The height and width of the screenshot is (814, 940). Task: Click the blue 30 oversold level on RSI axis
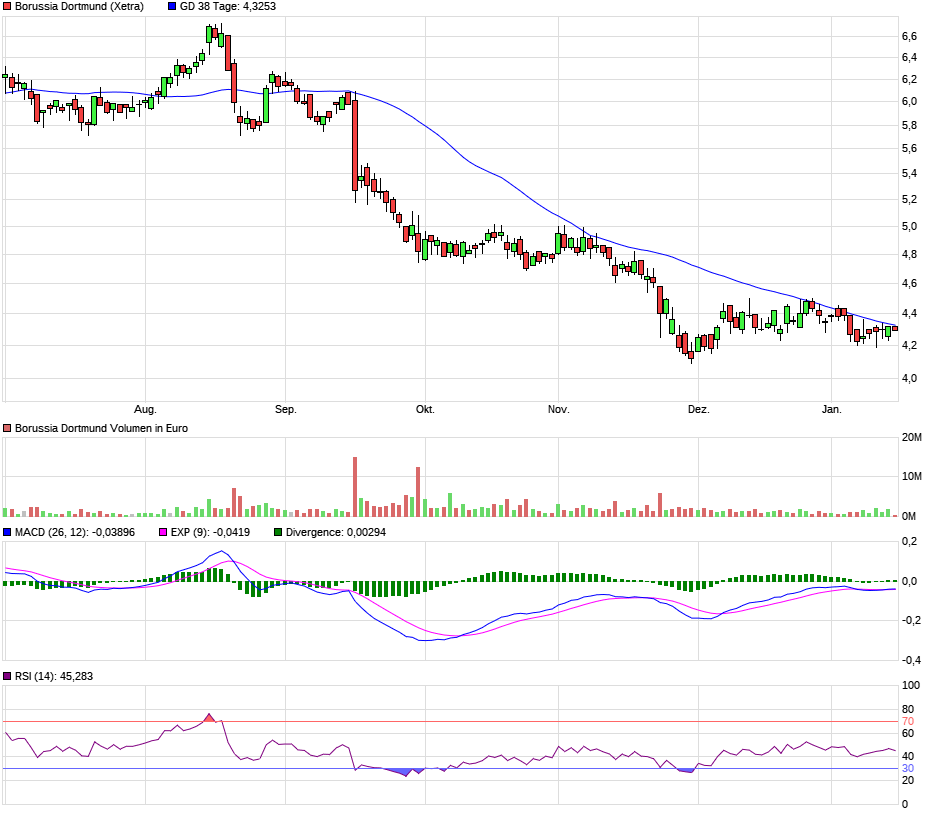(908, 769)
